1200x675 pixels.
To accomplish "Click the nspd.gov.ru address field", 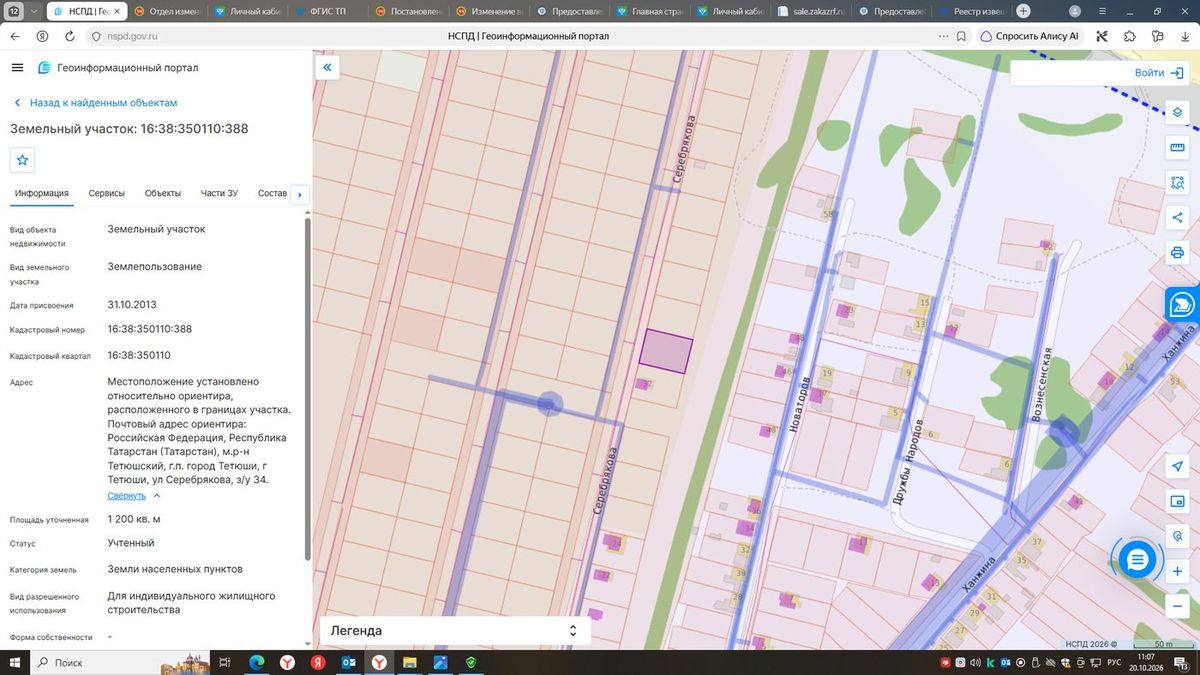I will [132, 36].
